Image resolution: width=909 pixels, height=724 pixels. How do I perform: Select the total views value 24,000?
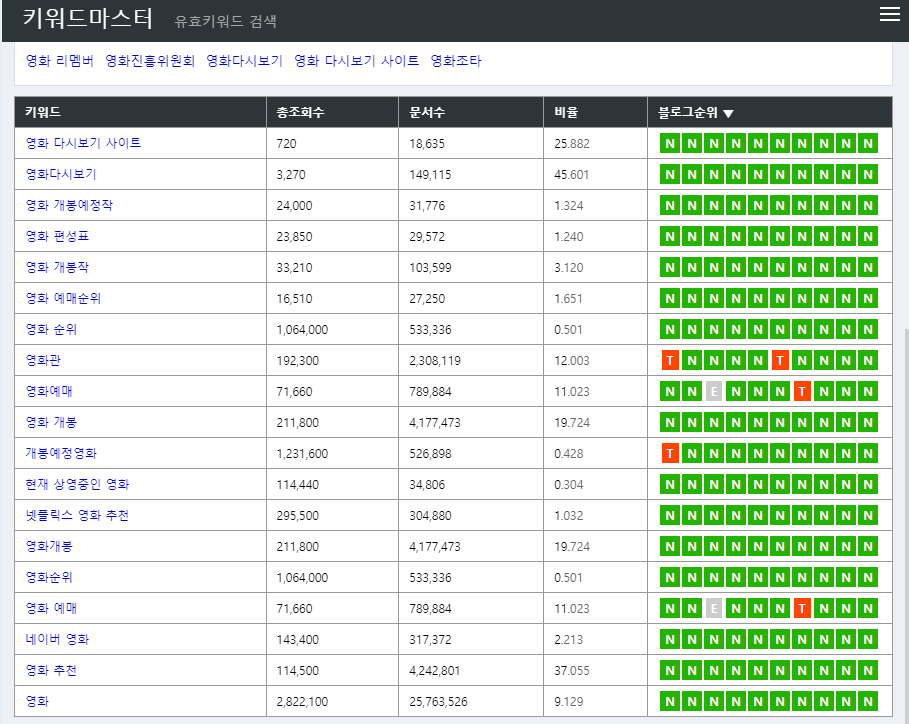tap(294, 206)
